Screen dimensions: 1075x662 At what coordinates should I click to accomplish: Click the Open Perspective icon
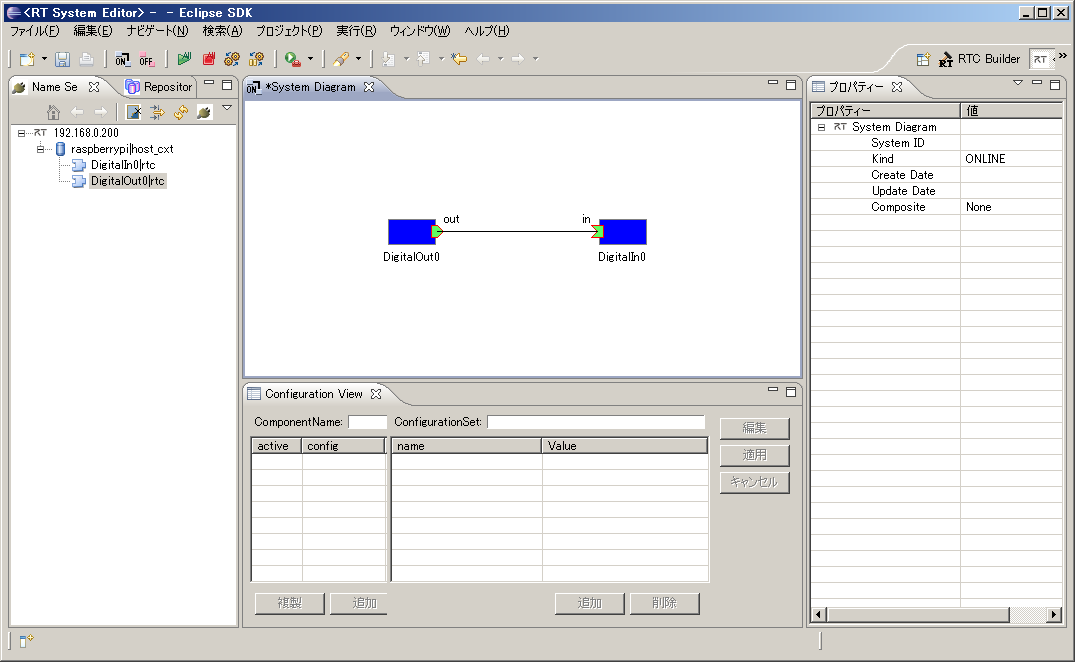pos(923,60)
